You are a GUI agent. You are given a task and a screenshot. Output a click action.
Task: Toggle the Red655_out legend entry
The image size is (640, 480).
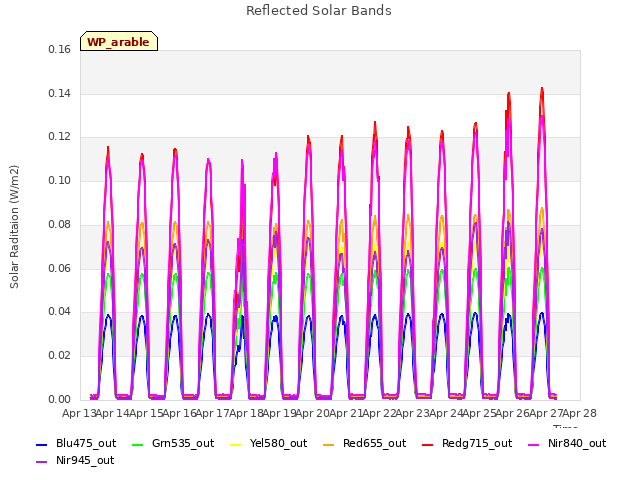pos(364,443)
